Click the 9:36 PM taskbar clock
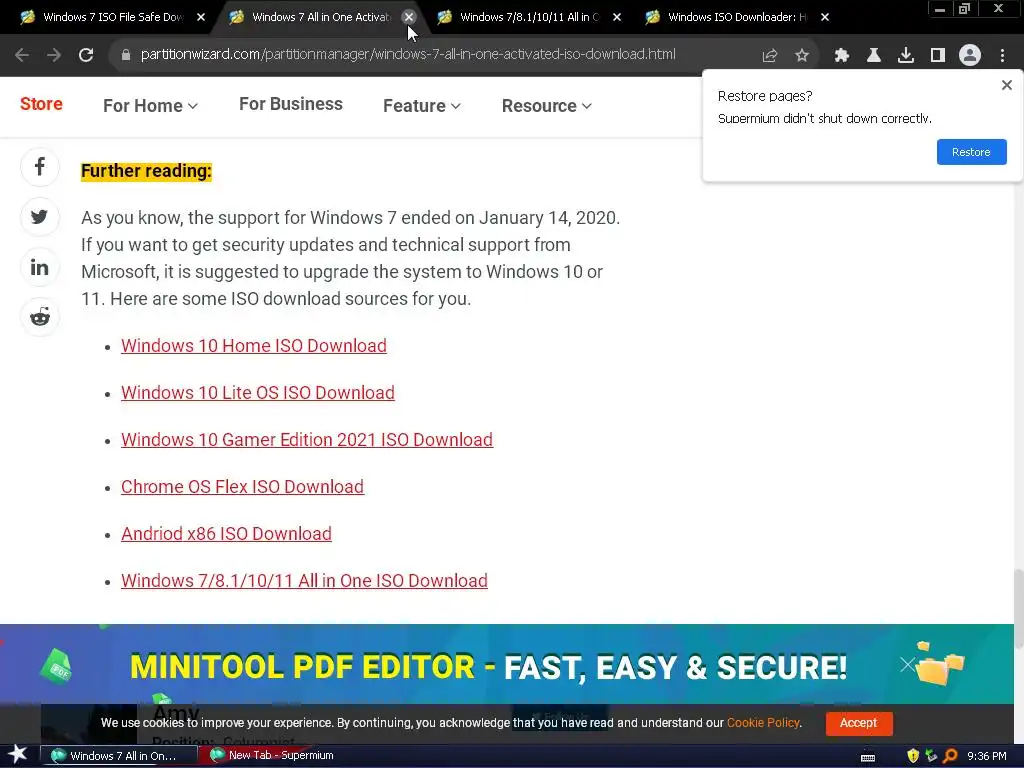This screenshot has width=1024, height=768. click(x=986, y=756)
